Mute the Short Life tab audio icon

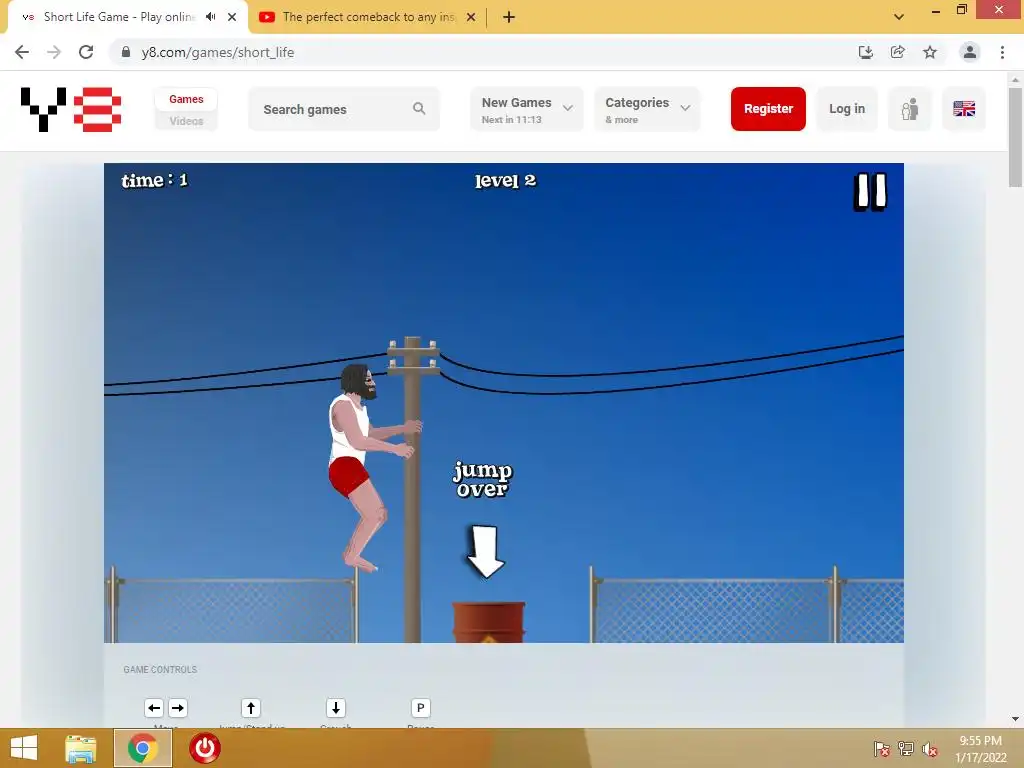click(x=211, y=17)
